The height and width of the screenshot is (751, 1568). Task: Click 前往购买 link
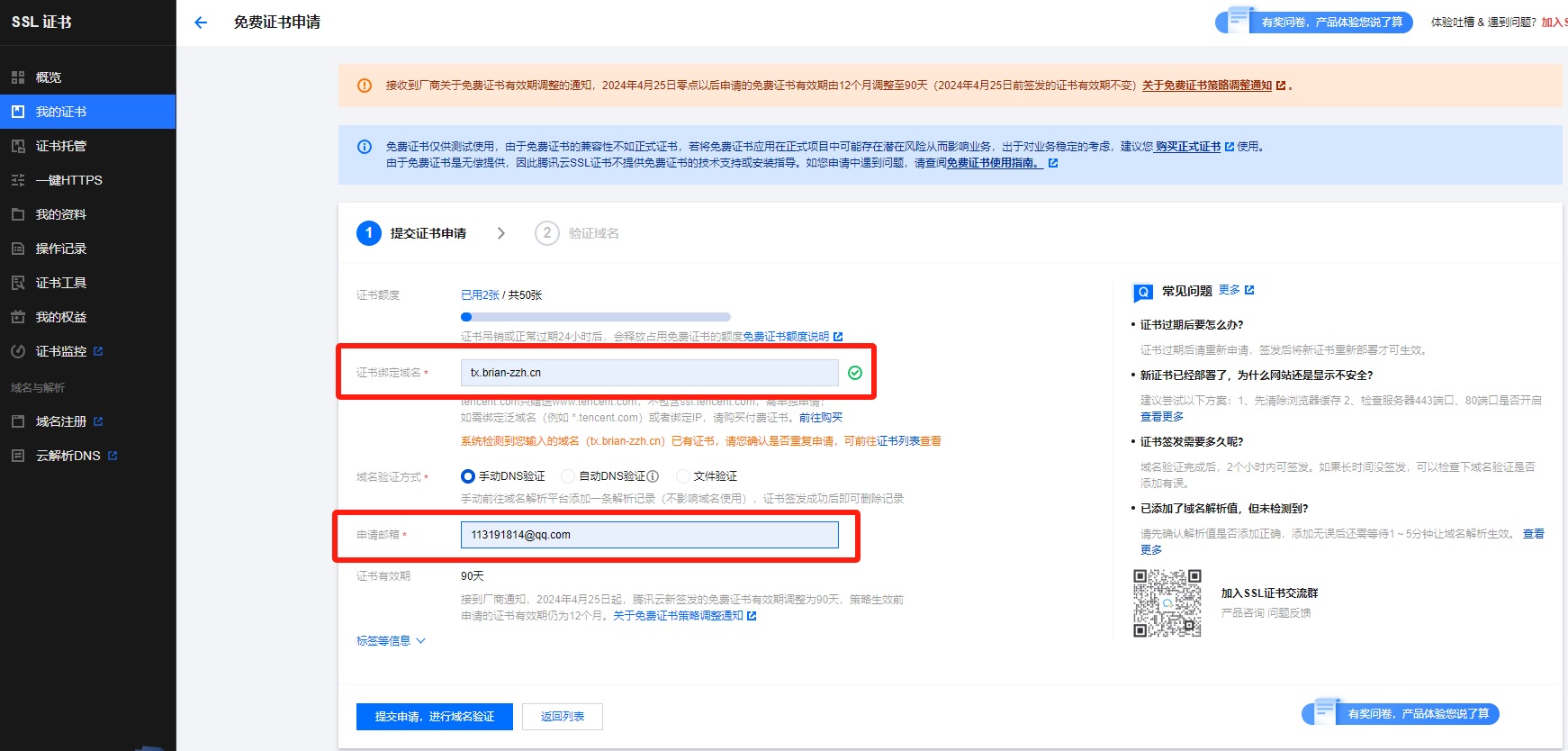click(x=821, y=418)
